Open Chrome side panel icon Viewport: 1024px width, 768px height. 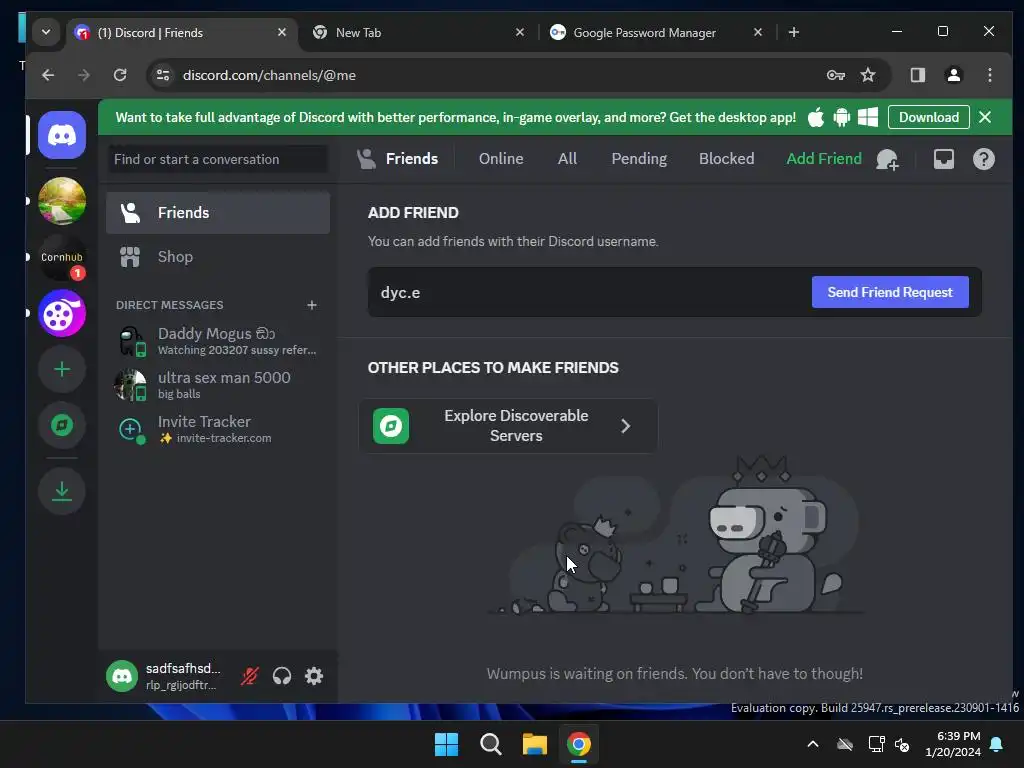(x=918, y=75)
